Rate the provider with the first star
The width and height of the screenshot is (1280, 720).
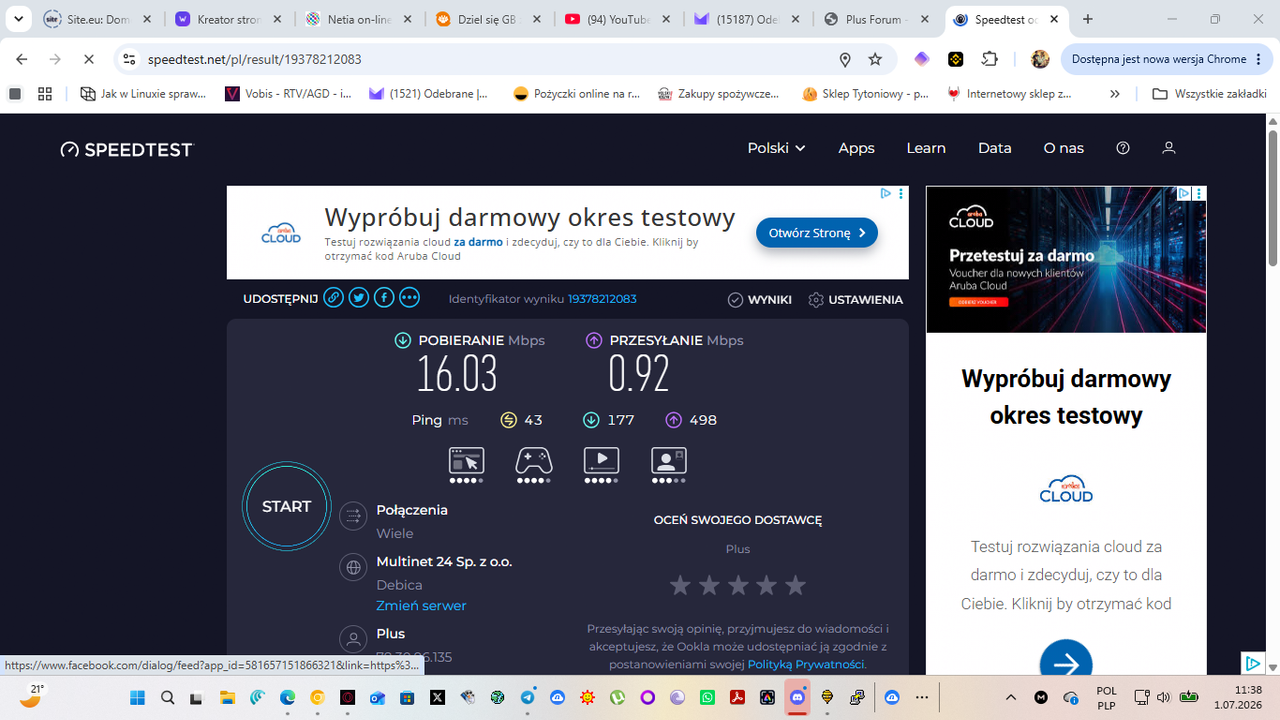click(680, 585)
